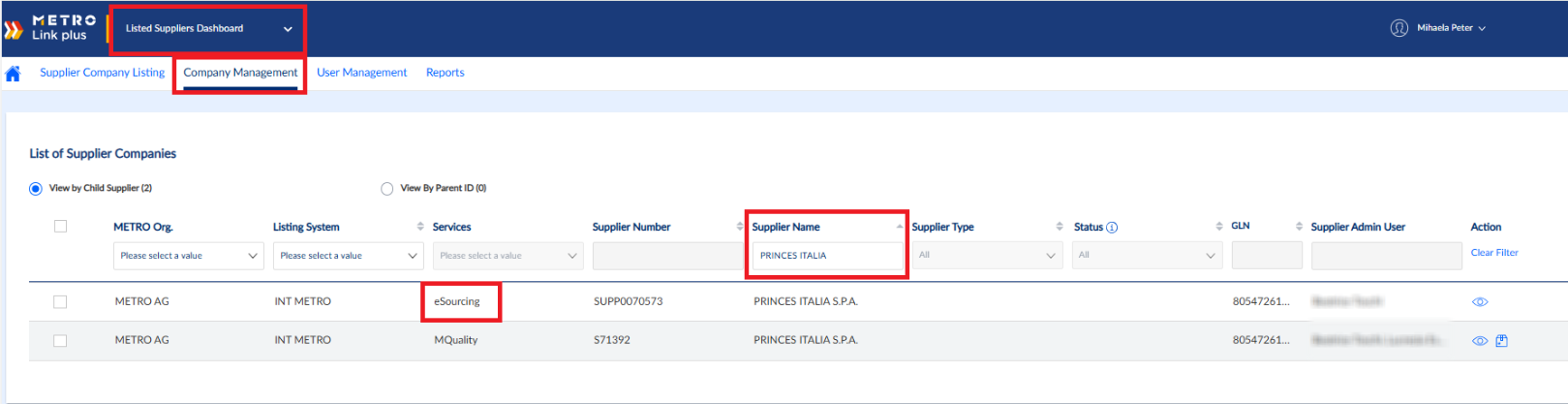Open METRO Org. filter dropdown
Screen dimensions: 1568x404
point(188,256)
